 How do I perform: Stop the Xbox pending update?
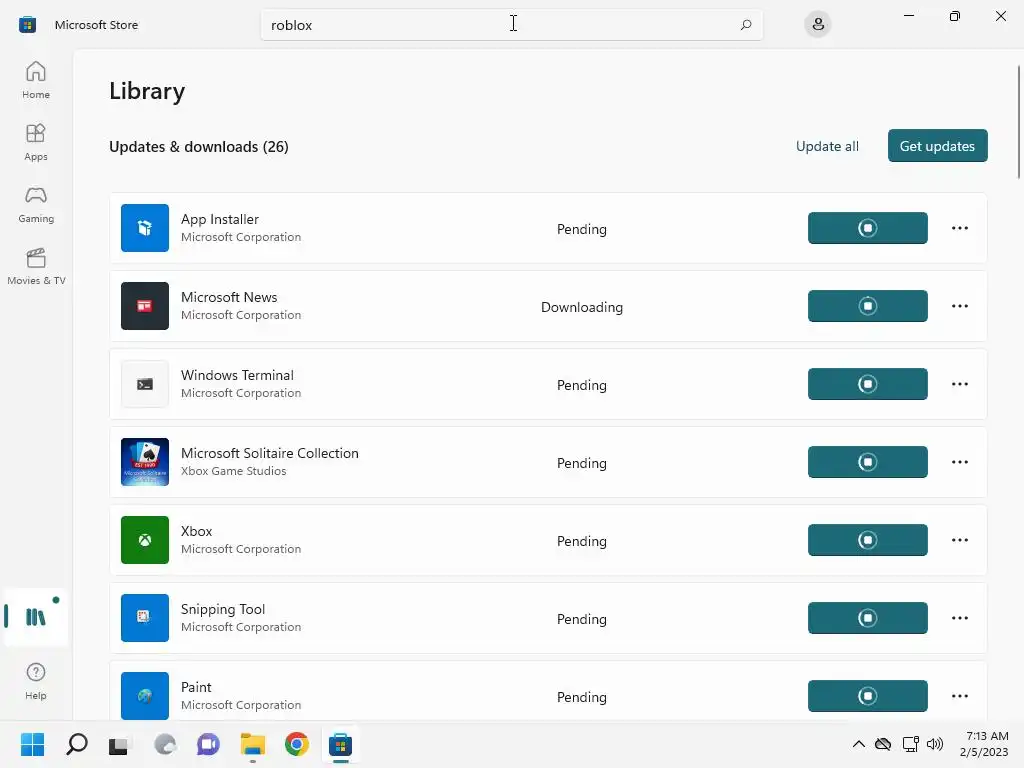pos(867,540)
